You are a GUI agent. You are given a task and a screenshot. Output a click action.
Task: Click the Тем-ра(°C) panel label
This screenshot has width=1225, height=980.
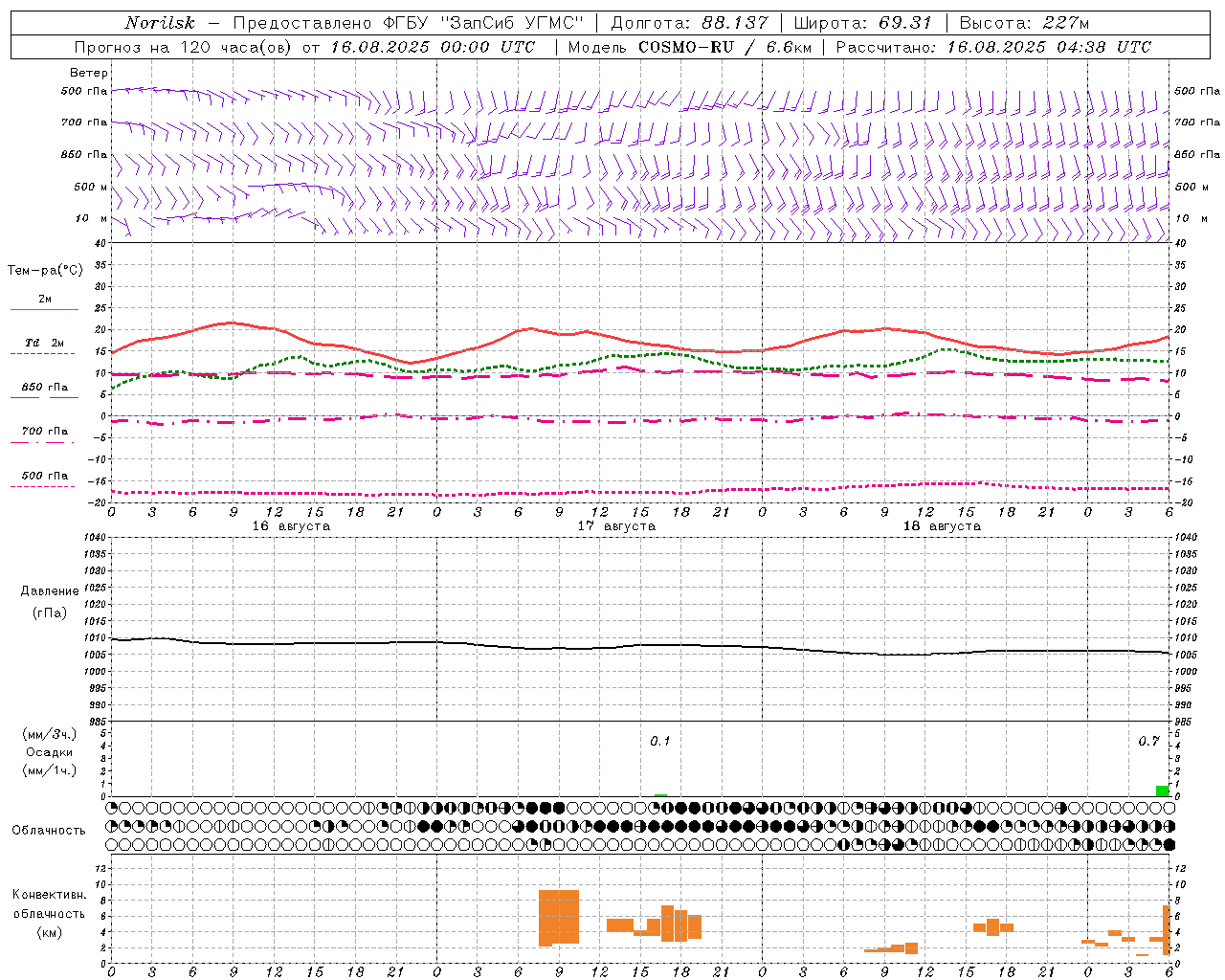tap(45, 271)
